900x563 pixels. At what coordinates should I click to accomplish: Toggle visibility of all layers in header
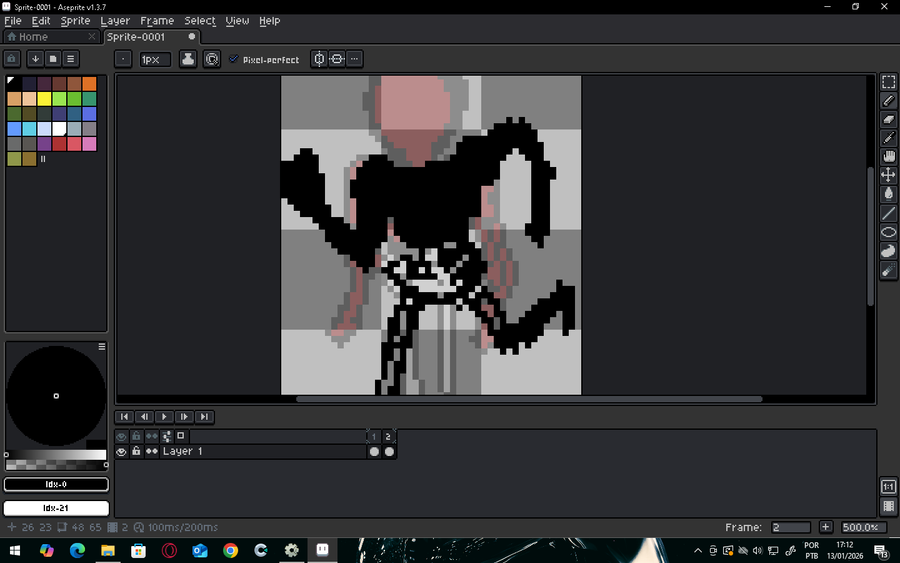point(121,436)
